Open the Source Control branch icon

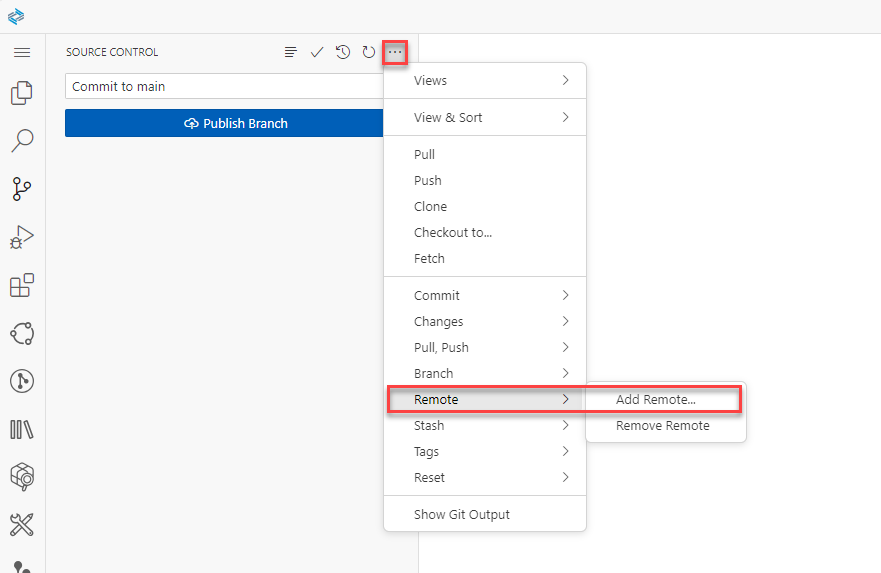click(22, 189)
